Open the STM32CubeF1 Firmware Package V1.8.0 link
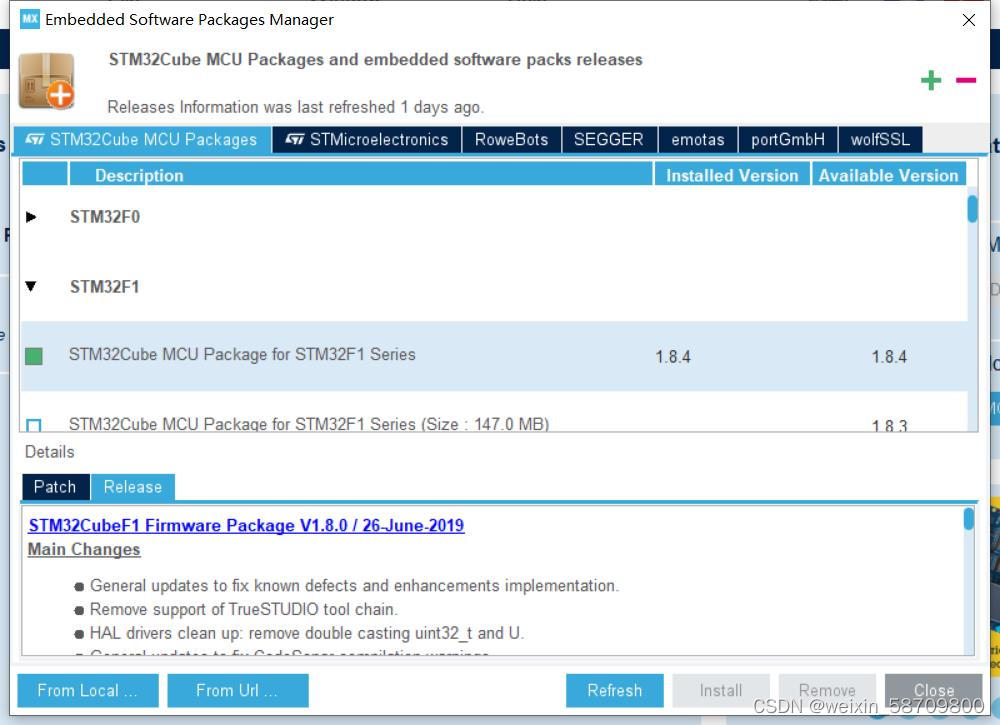Viewport: 1000px width, 725px height. [246, 525]
